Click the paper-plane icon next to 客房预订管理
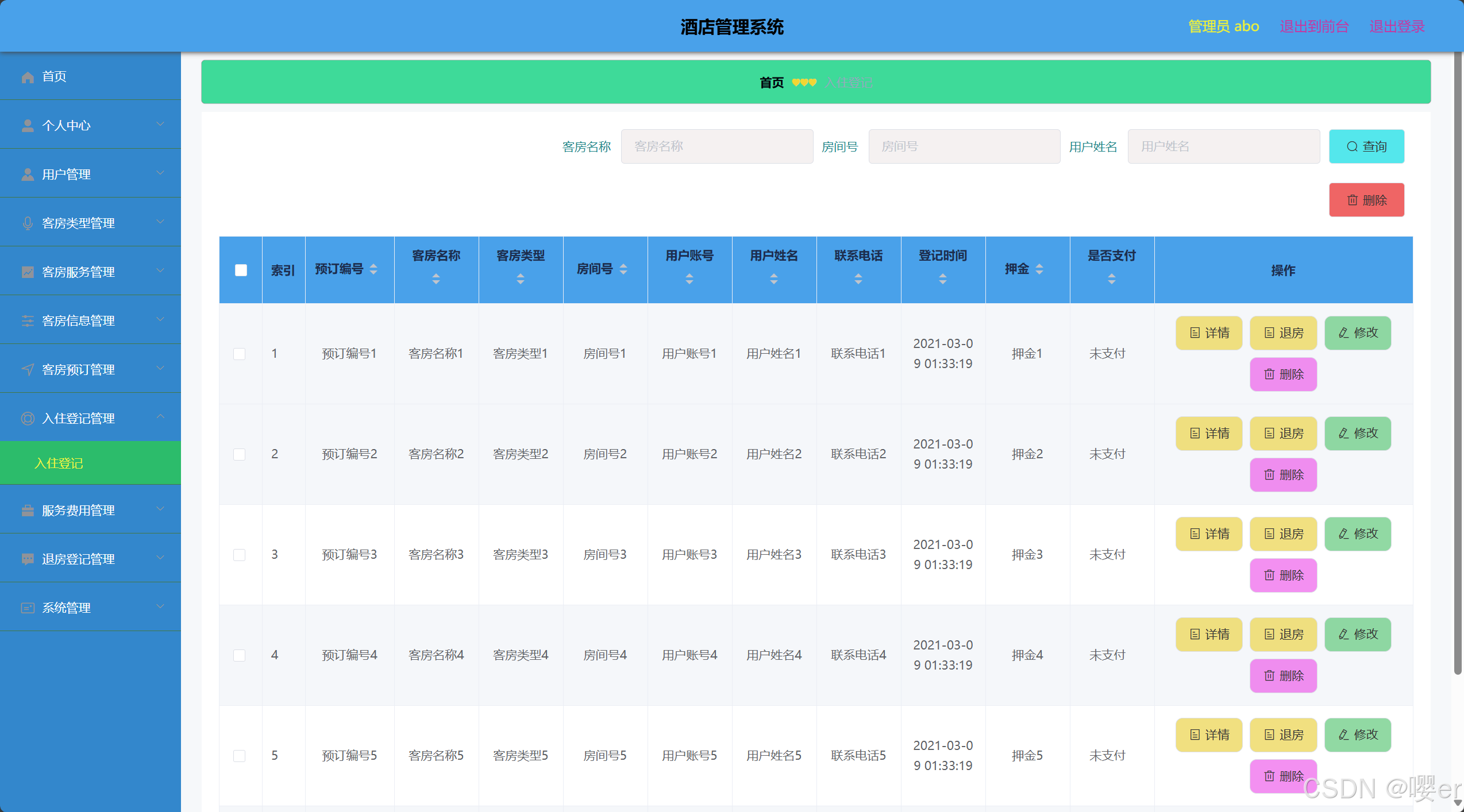This screenshot has width=1464, height=812. coord(27,369)
